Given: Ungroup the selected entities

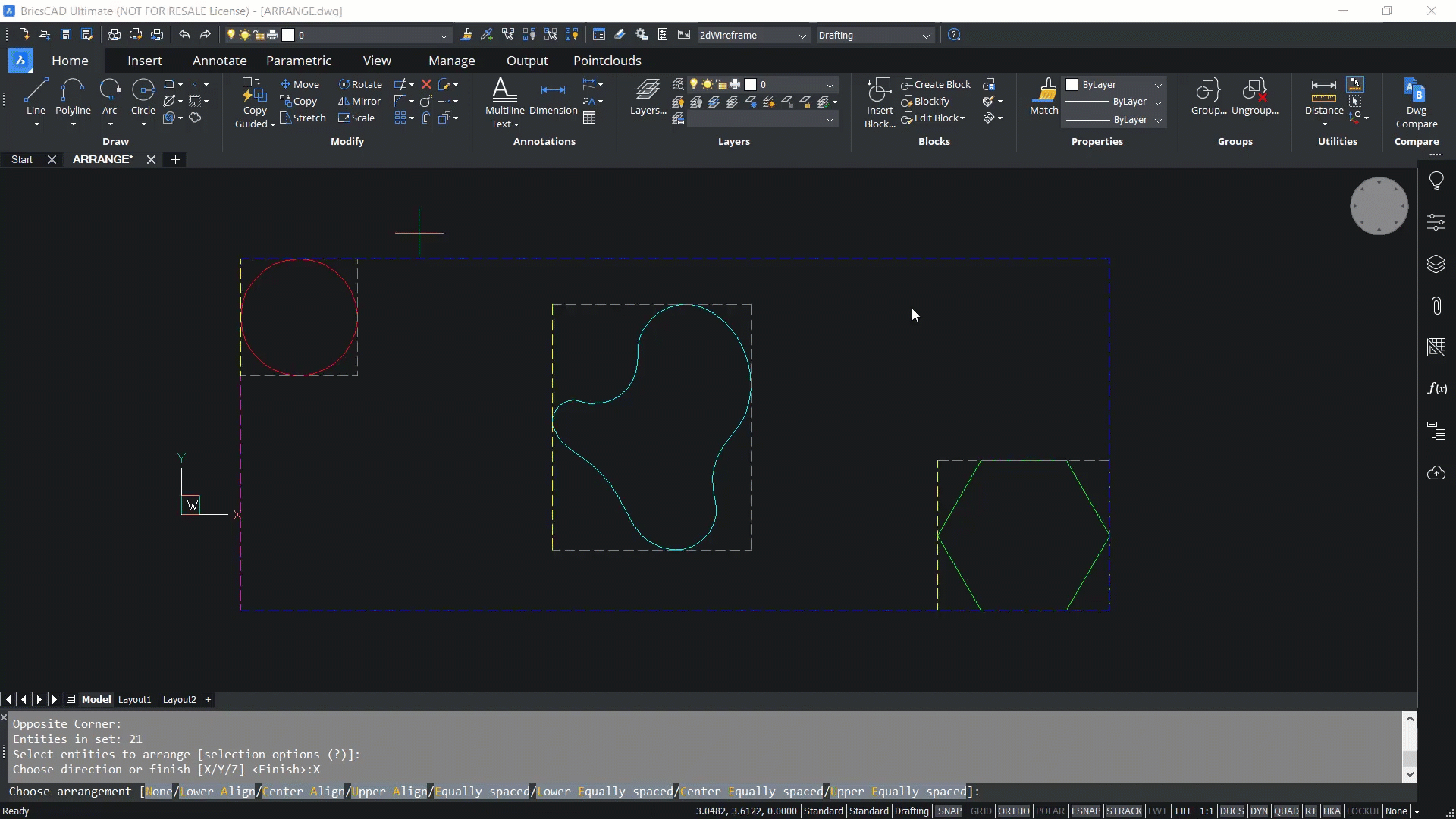Looking at the screenshot, I should (1255, 97).
